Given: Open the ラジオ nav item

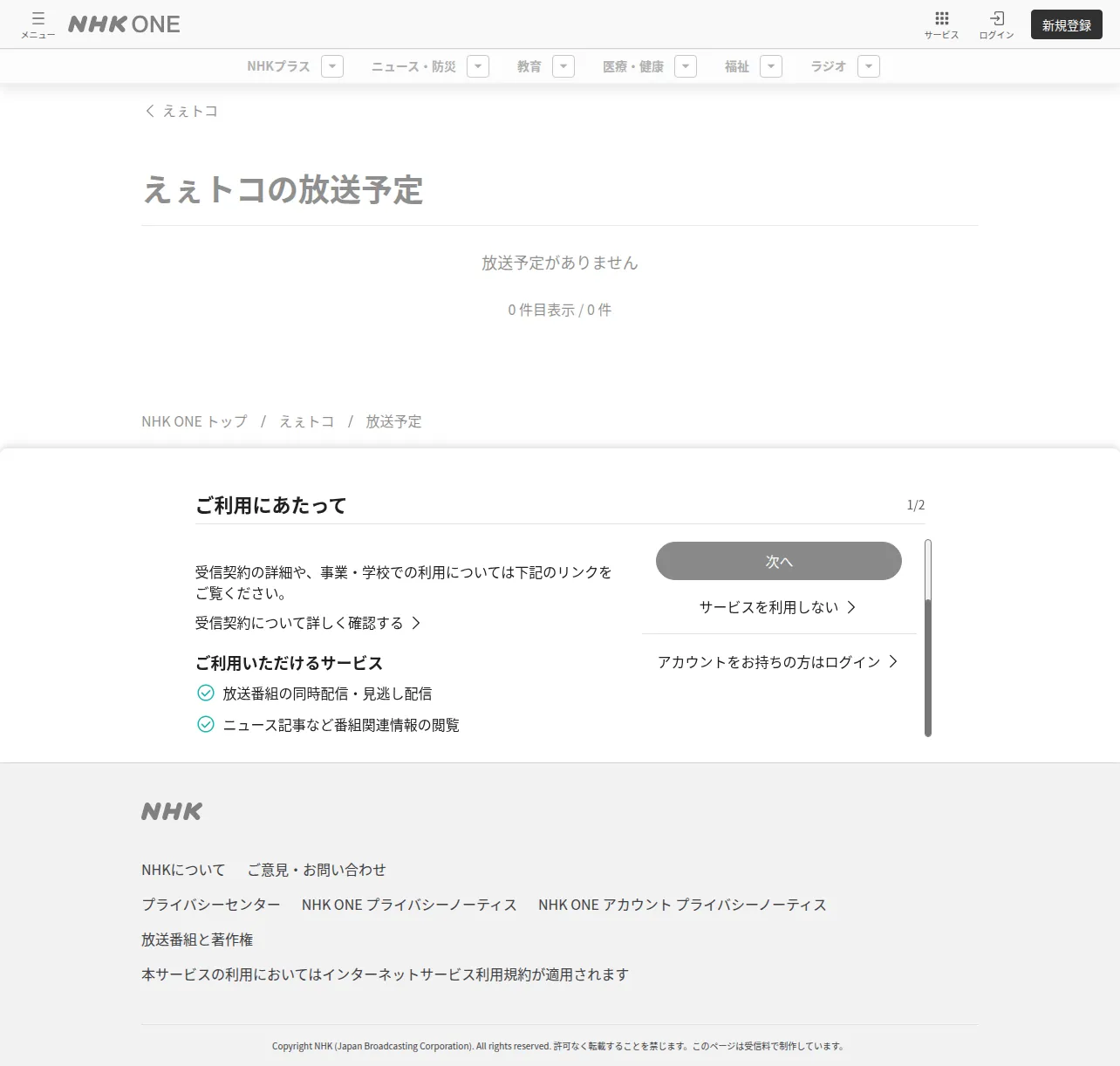Looking at the screenshot, I should pyautogui.click(x=829, y=66).
